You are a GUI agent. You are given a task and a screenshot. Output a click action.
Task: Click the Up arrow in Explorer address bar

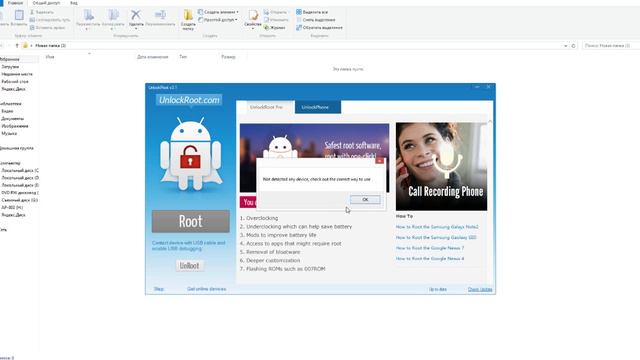point(17,46)
